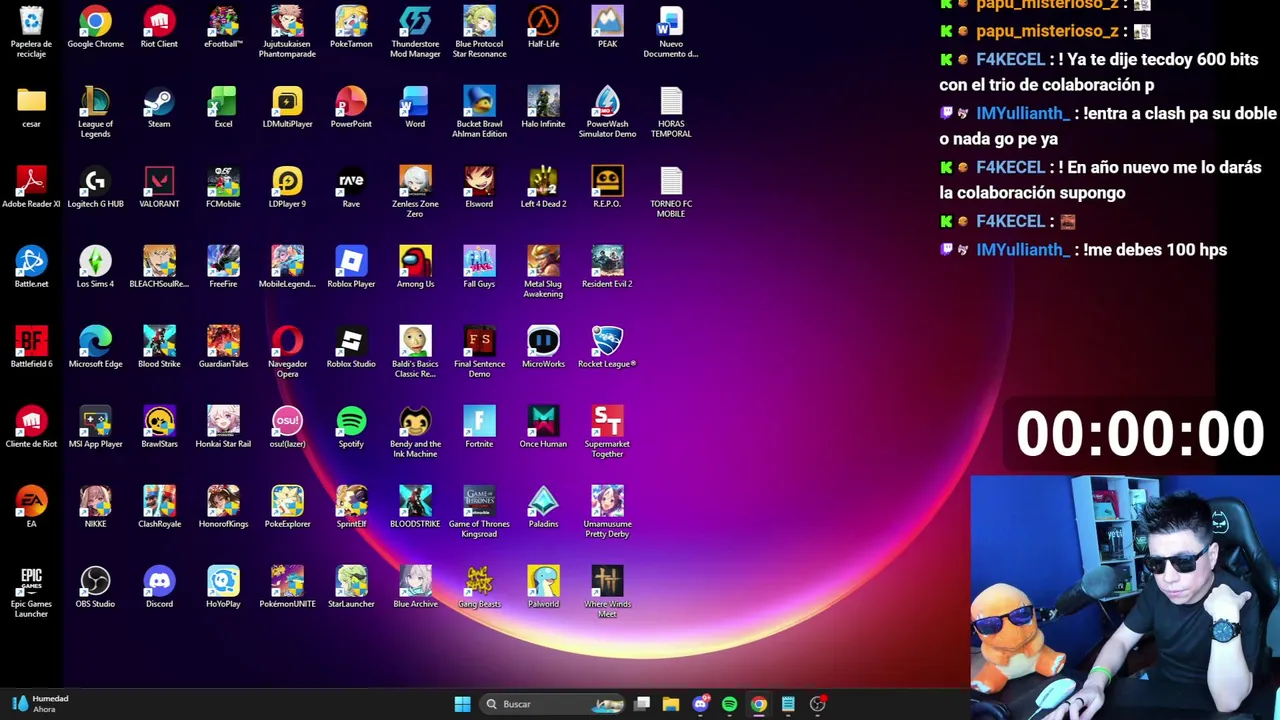Launch League of Legends shortcut
The width and height of the screenshot is (1280, 720).
[95, 112]
